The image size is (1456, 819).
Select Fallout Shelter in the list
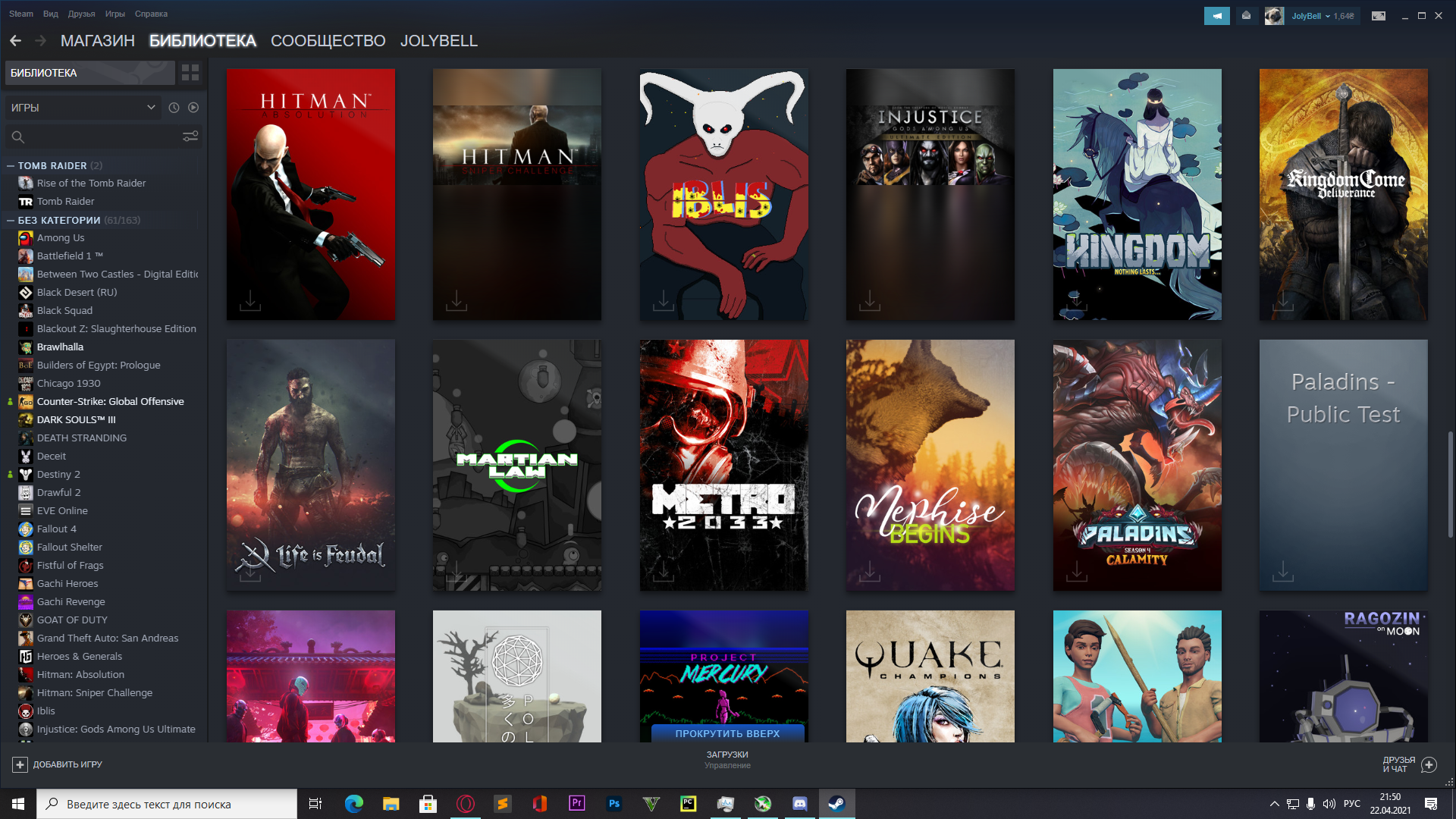pyautogui.click(x=69, y=548)
